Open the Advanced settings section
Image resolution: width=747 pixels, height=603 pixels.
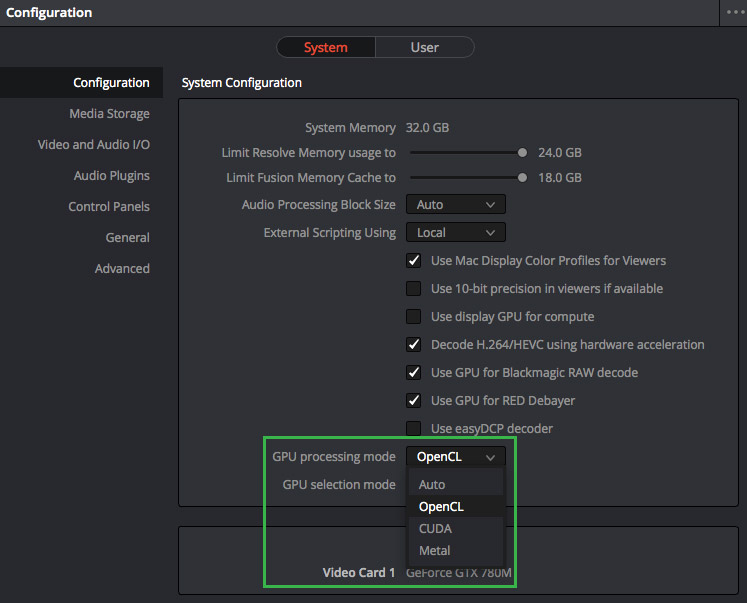pyautogui.click(x=122, y=269)
